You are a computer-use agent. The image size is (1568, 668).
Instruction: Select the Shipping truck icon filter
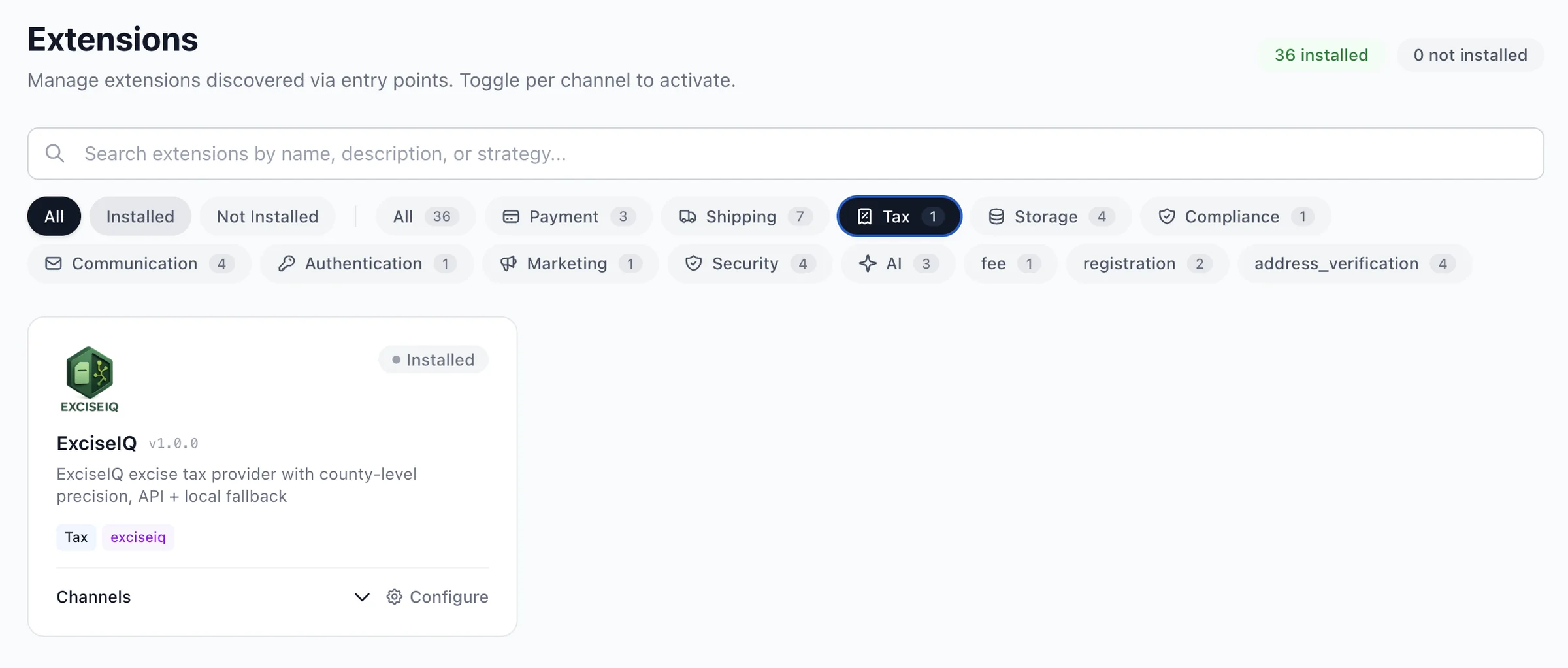(687, 216)
